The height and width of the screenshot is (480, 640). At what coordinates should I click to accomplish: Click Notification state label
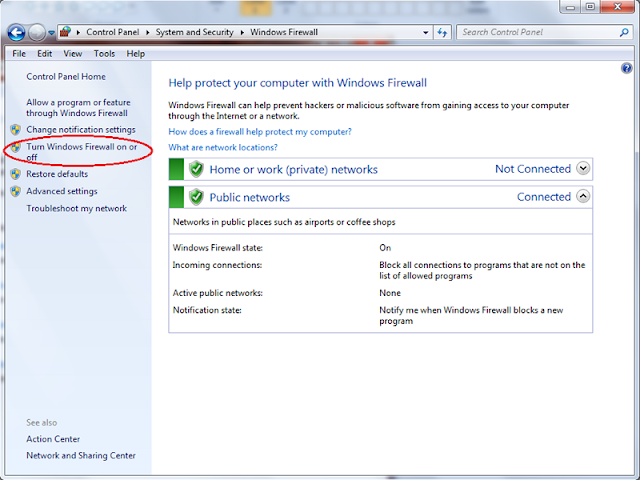(x=207, y=310)
